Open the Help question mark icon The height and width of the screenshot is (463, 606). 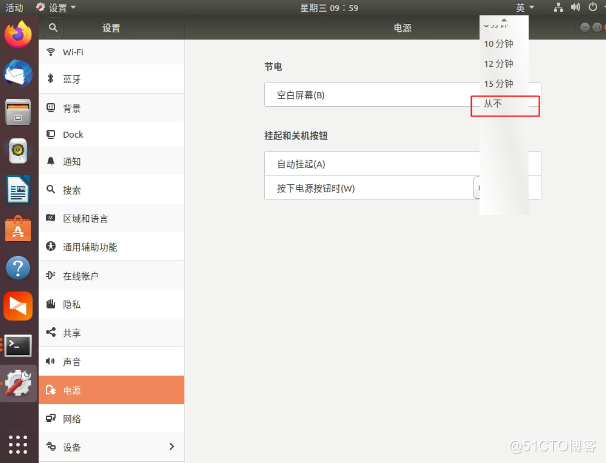18,267
